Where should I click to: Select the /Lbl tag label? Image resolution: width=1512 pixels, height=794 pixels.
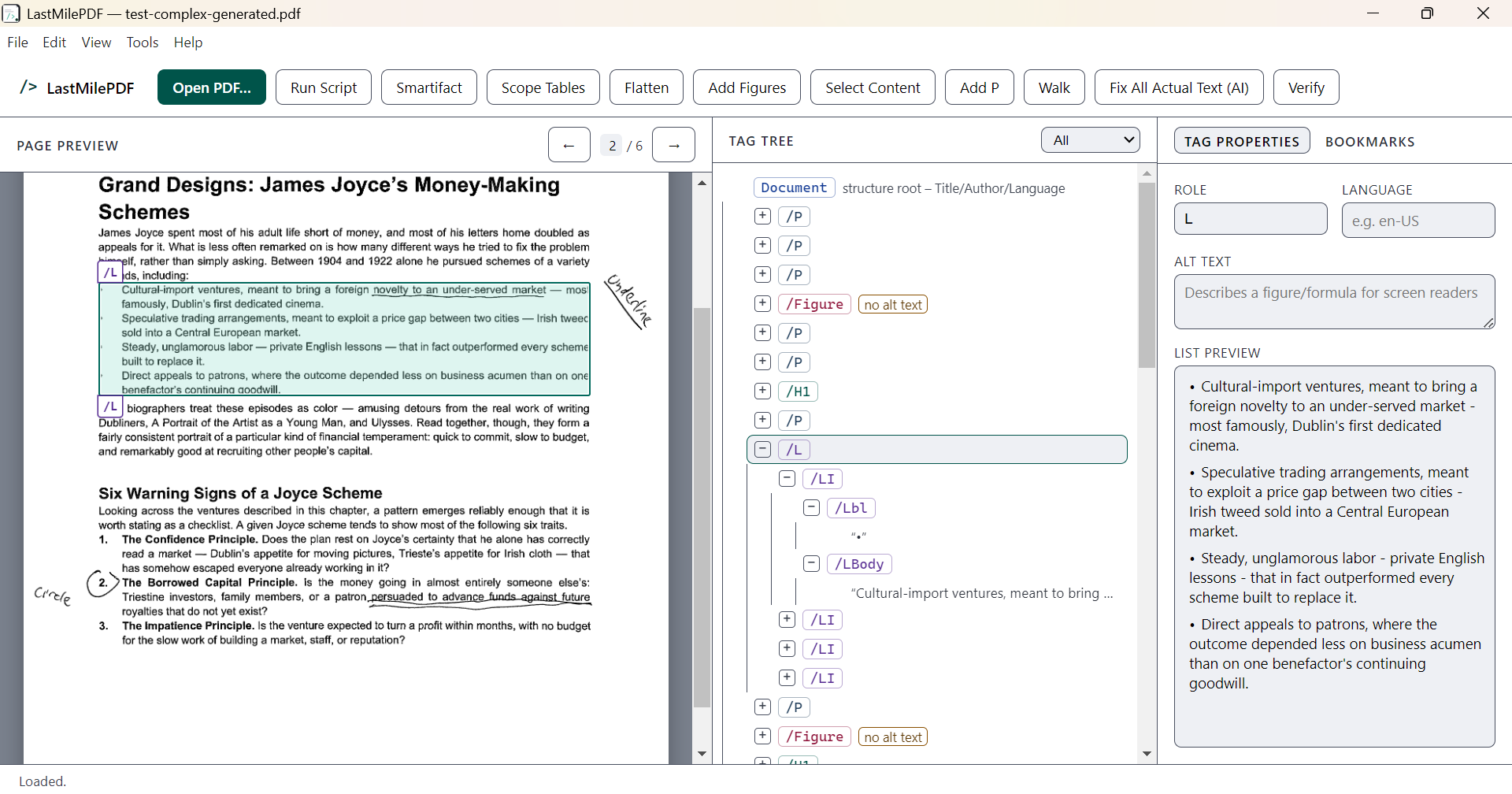pos(851,508)
